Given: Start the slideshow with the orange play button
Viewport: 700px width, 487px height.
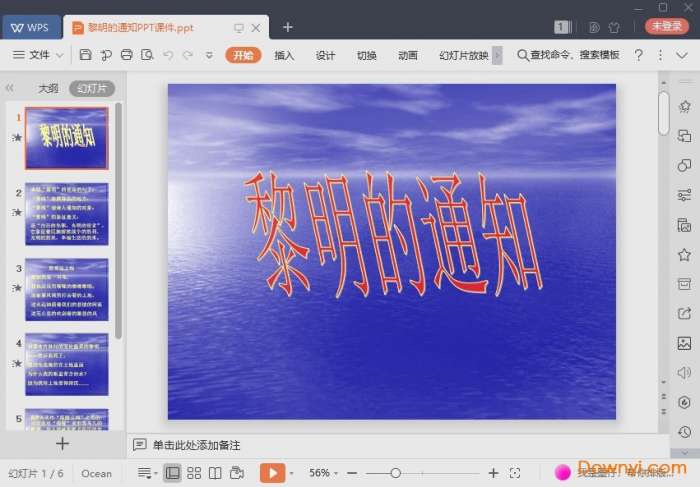Looking at the screenshot, I should 272,473.
